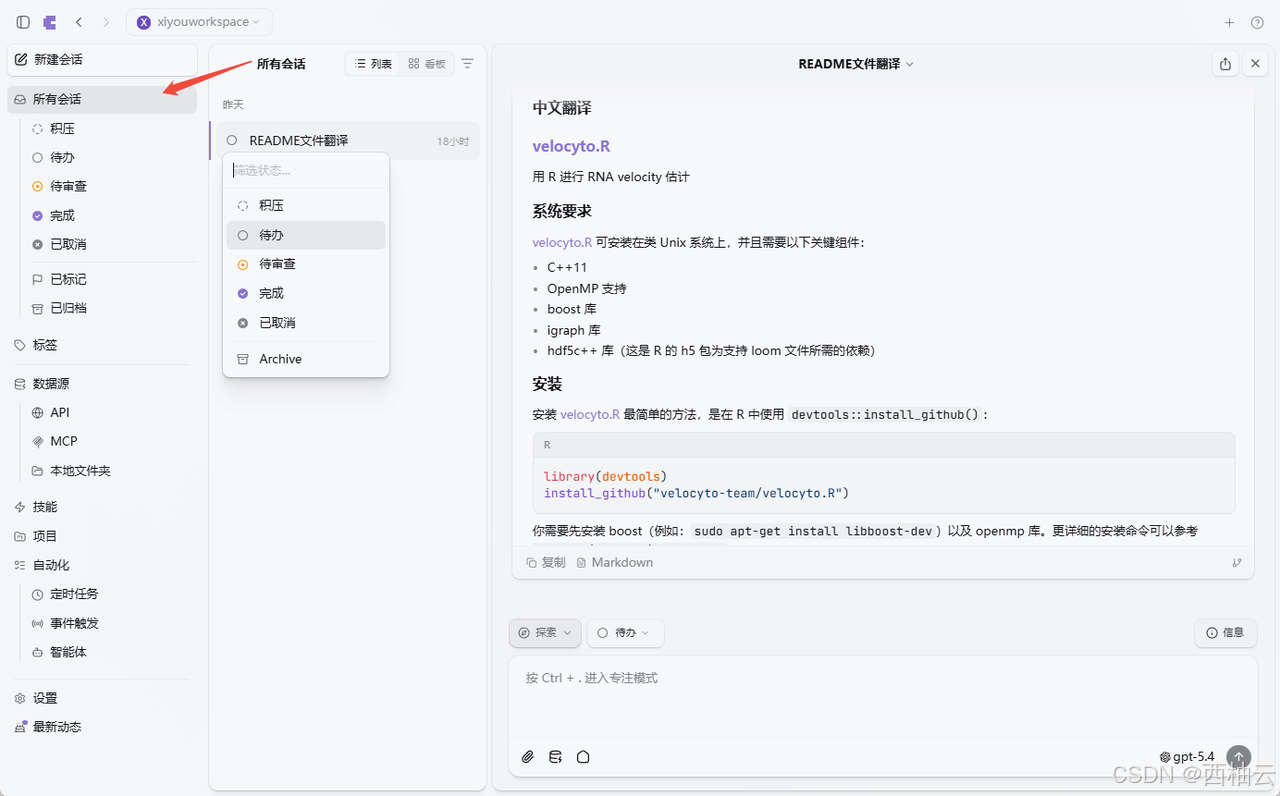The height and width of the screenshot is (796, 1280).
Task: Open the 信息 info button
Action: 1225,633
